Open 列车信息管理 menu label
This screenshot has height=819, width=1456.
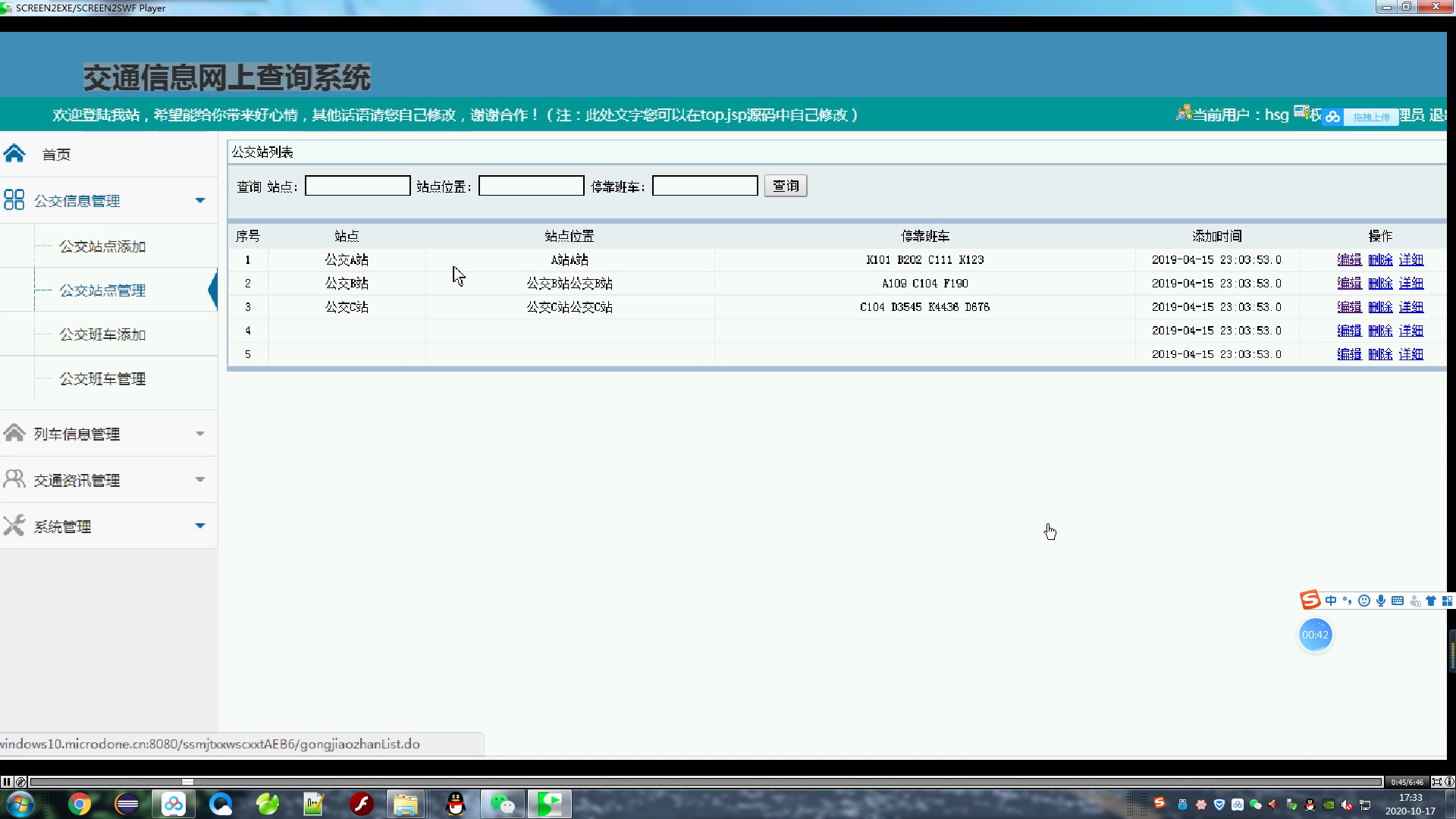pos(77,434)
